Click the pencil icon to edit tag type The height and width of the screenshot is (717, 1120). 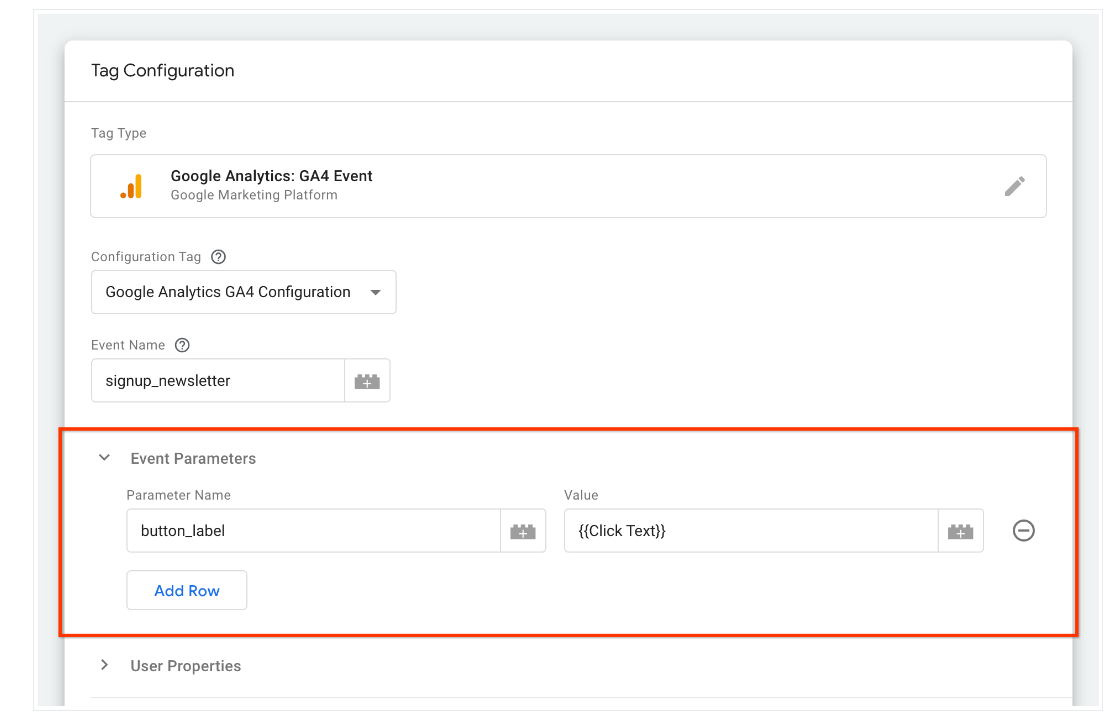(1014, 186)
